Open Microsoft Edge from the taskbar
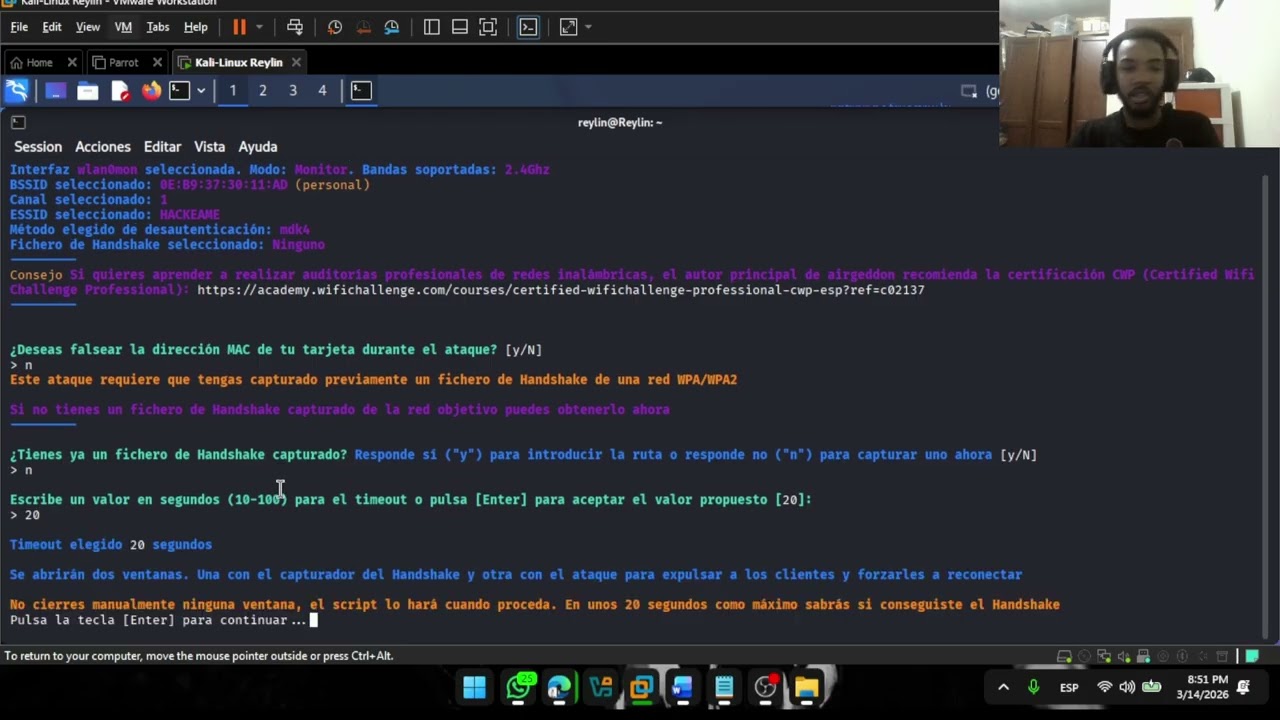This screenshot has height=720, width=1280. pos(559,688)
